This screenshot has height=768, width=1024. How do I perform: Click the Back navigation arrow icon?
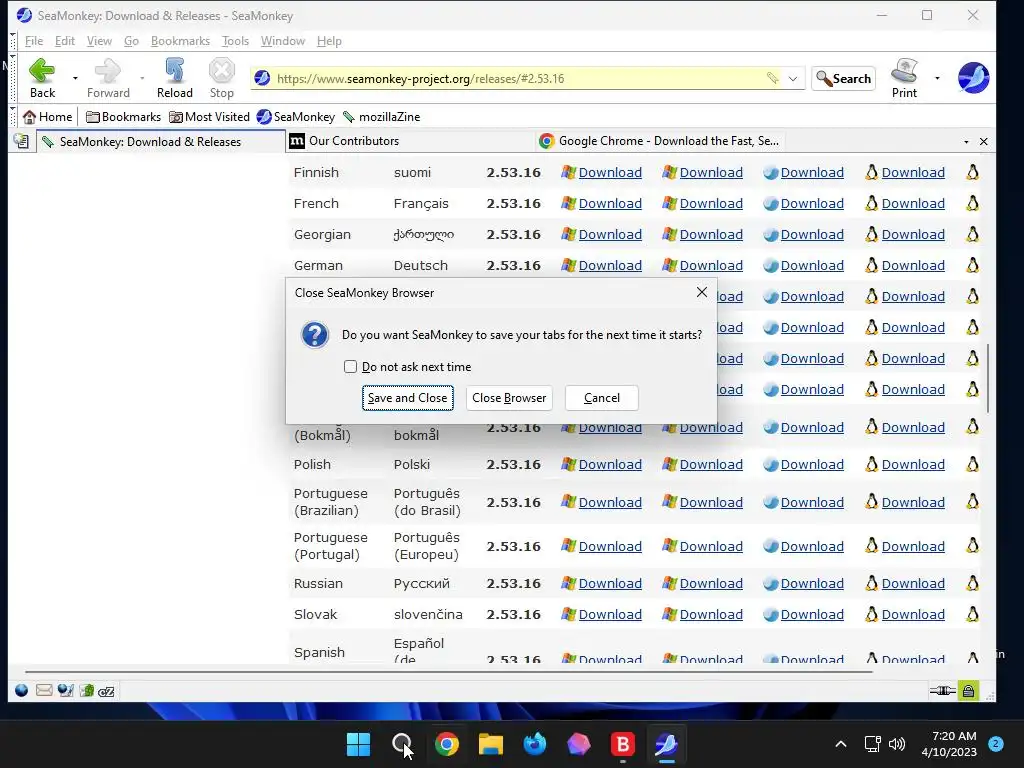tap(42, 71)
